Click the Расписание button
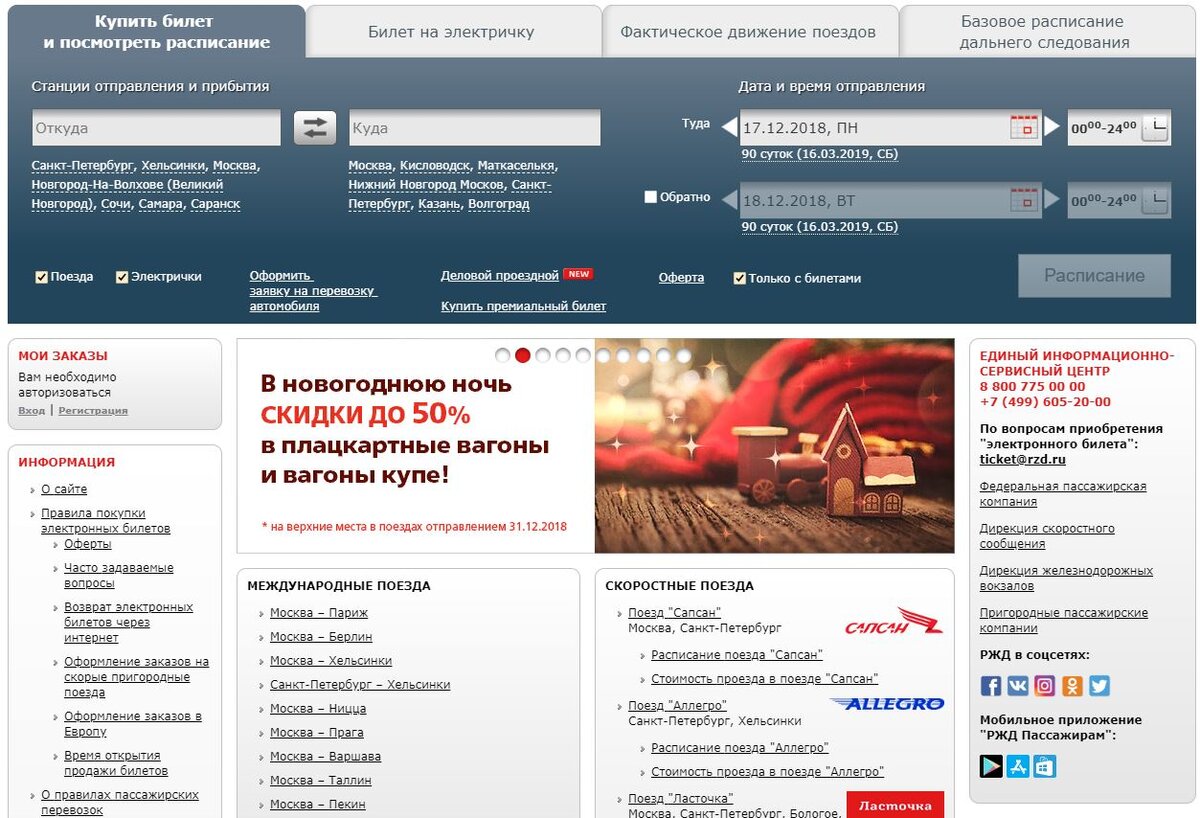1200x818 pixels. [1094, 276]
